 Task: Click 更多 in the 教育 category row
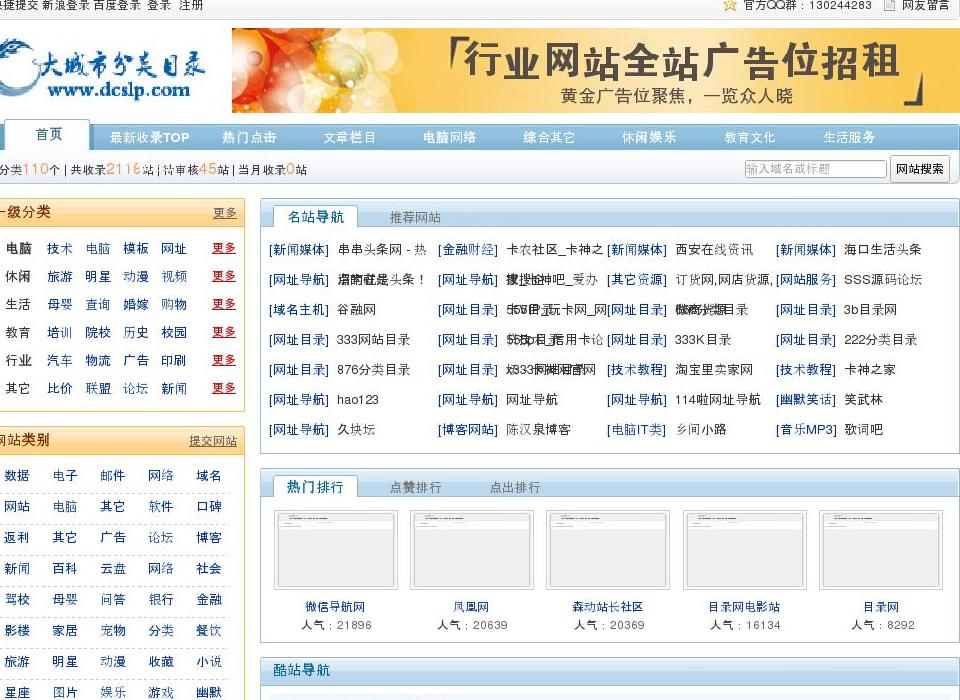[x=223, y=332]
